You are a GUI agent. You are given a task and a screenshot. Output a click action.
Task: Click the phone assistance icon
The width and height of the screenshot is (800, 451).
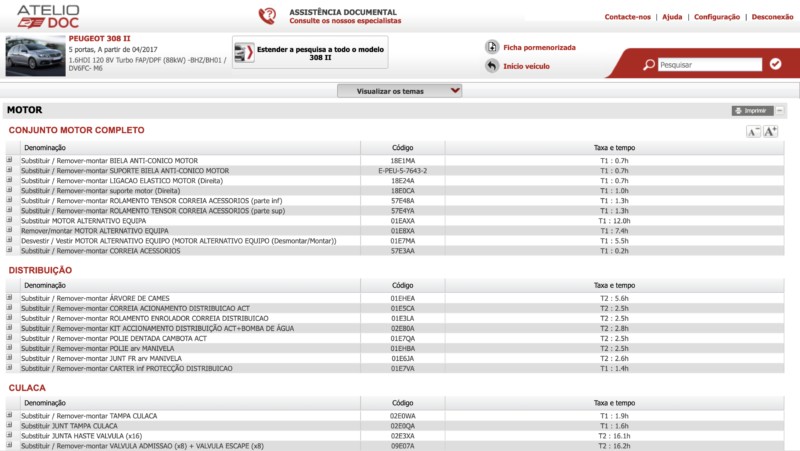[x=267, y=16]
